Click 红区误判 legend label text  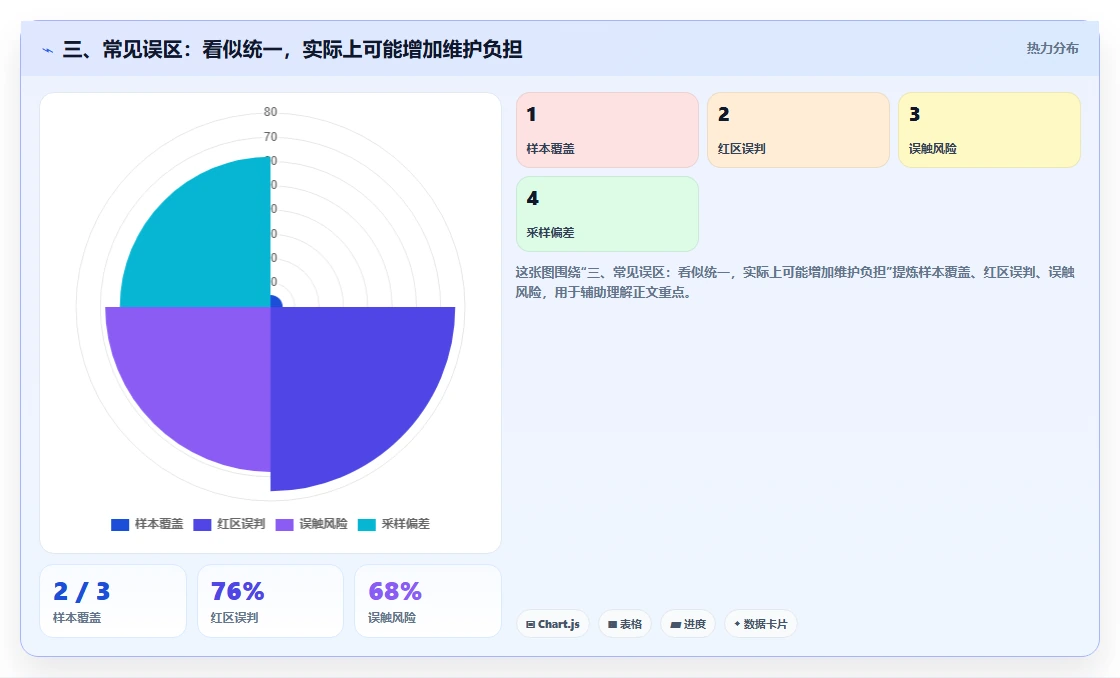click(x=241, y=524)
